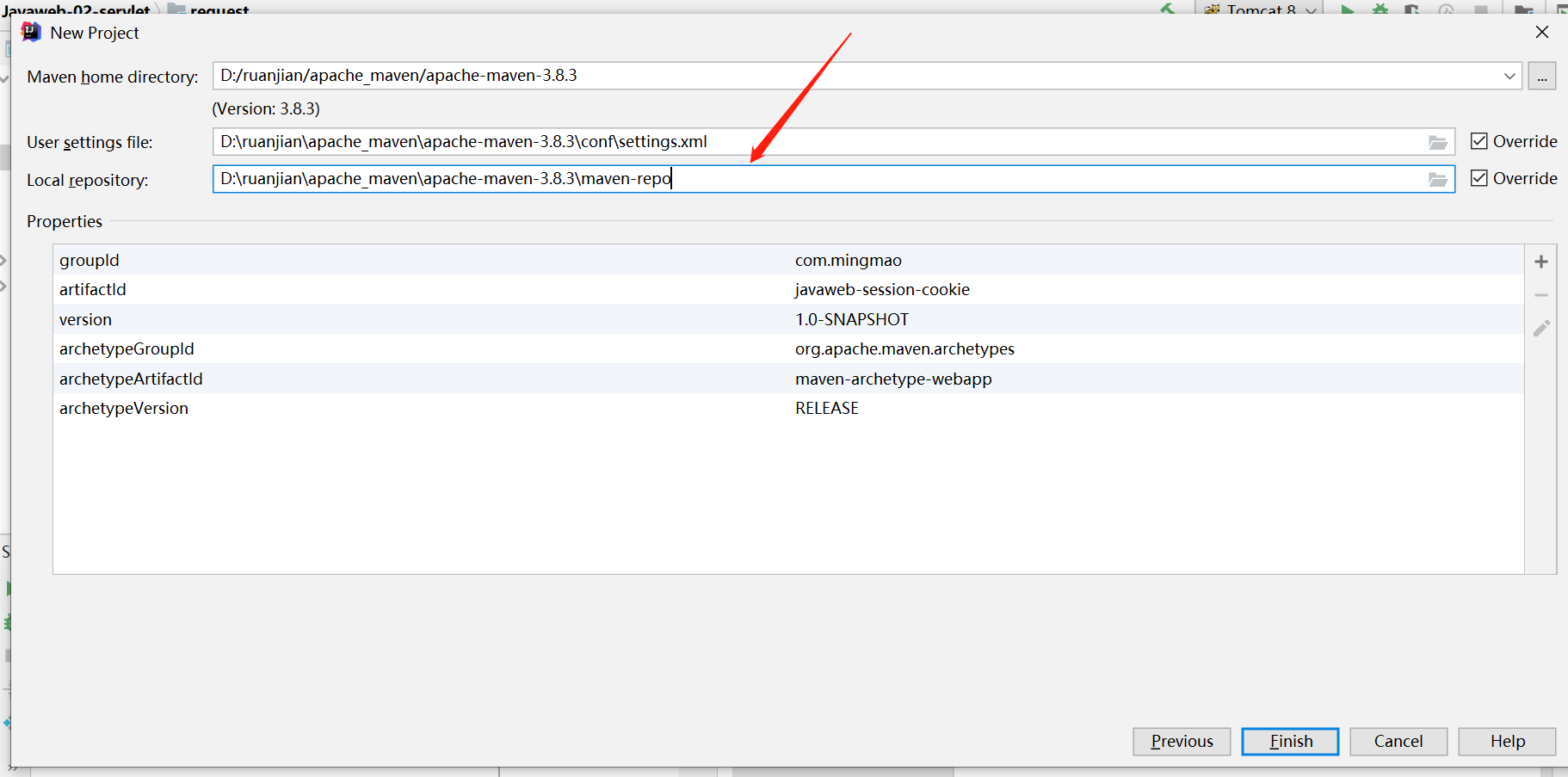Select the archetypeGroupId property name
1568x777 pixels.
click(127, 348)
